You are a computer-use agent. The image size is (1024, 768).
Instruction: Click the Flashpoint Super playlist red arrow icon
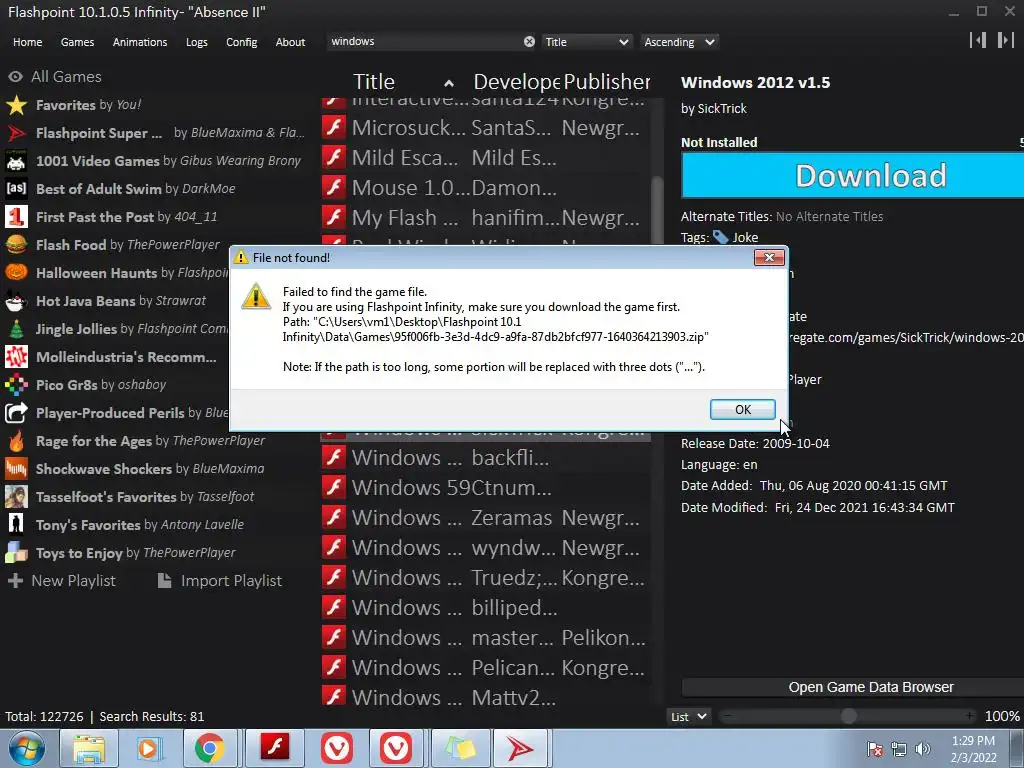pos(16,133)
